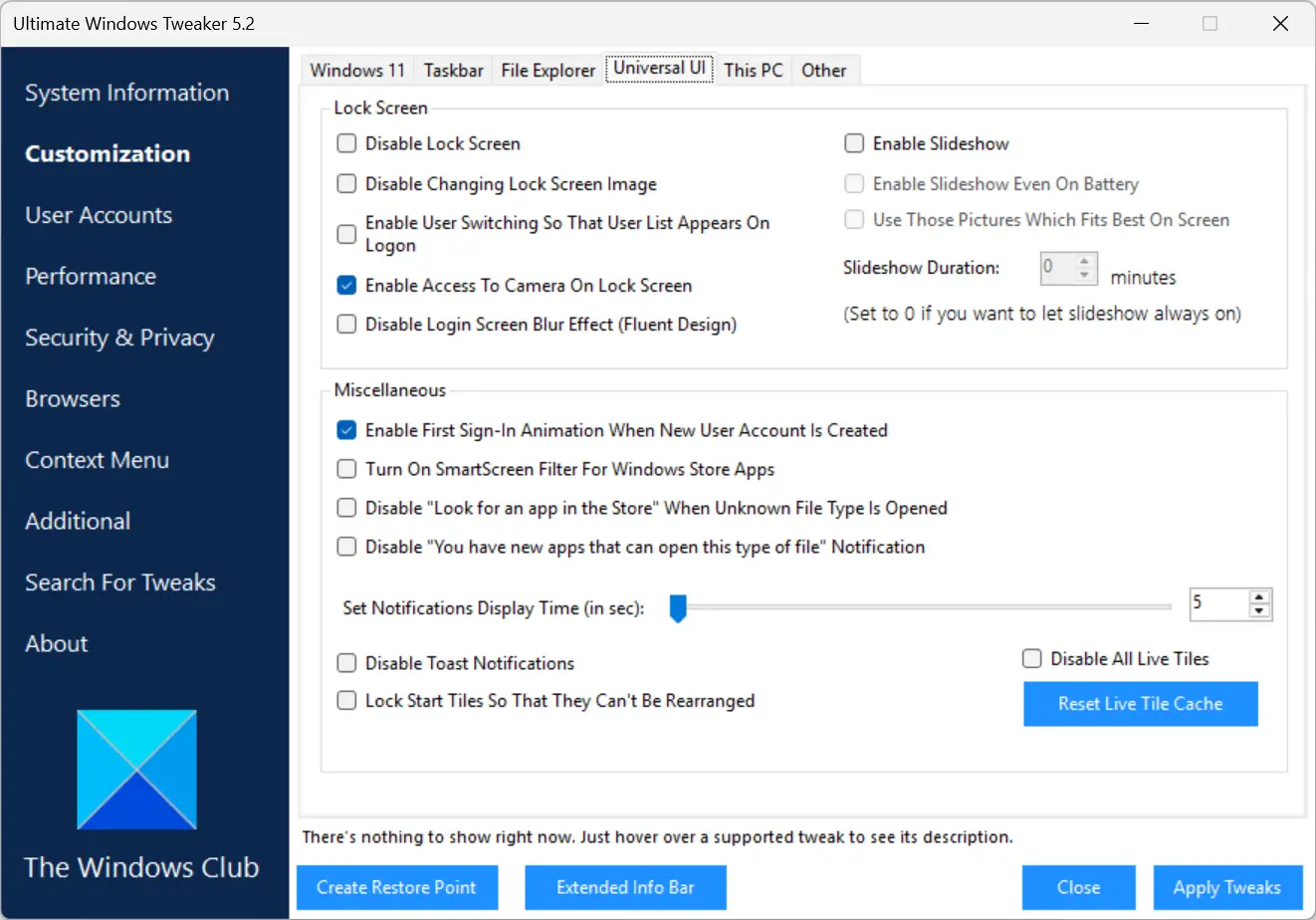Increase notifications display time spinner
The image size is (1316, 920).
click(1259, 597)
